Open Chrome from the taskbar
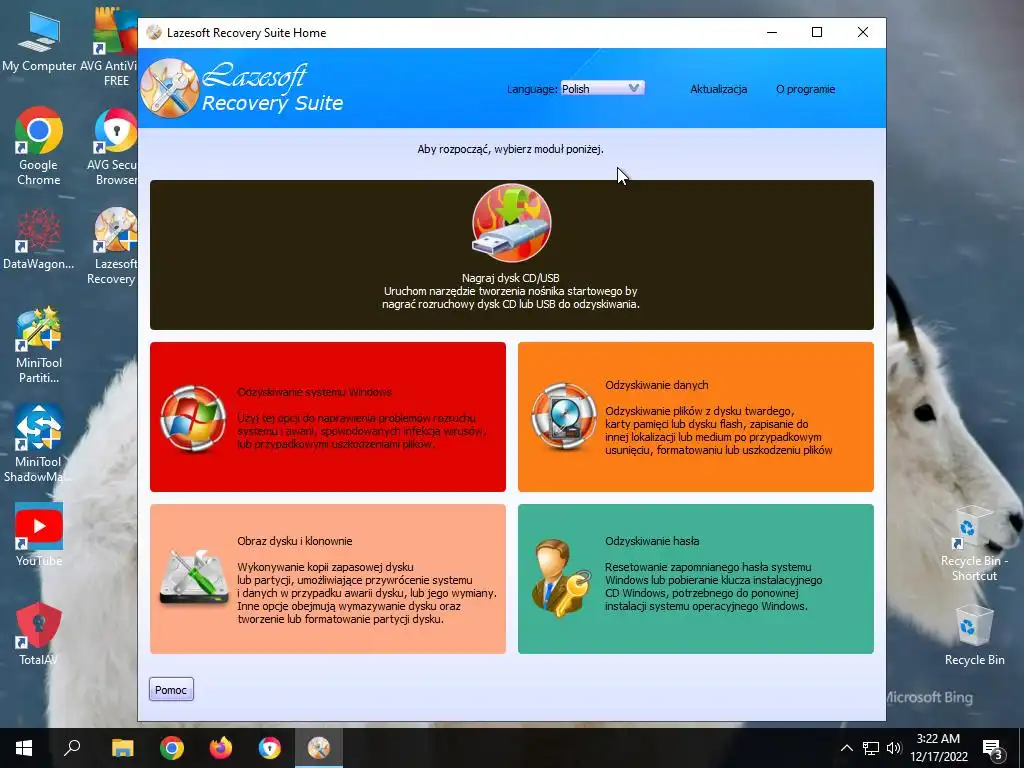 (172, 748)
